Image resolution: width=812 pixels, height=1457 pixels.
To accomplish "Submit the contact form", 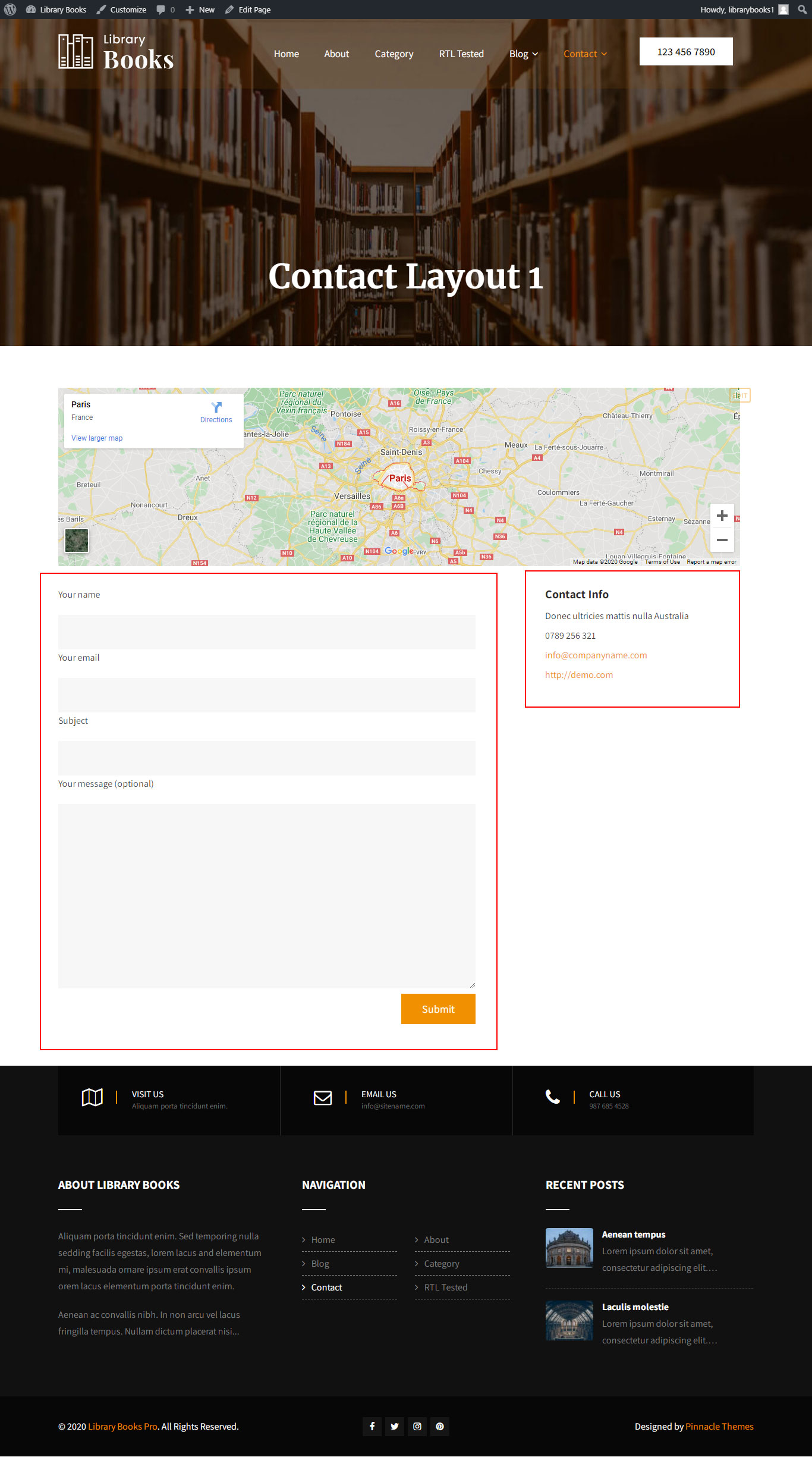I will [x=438, y=1009].
